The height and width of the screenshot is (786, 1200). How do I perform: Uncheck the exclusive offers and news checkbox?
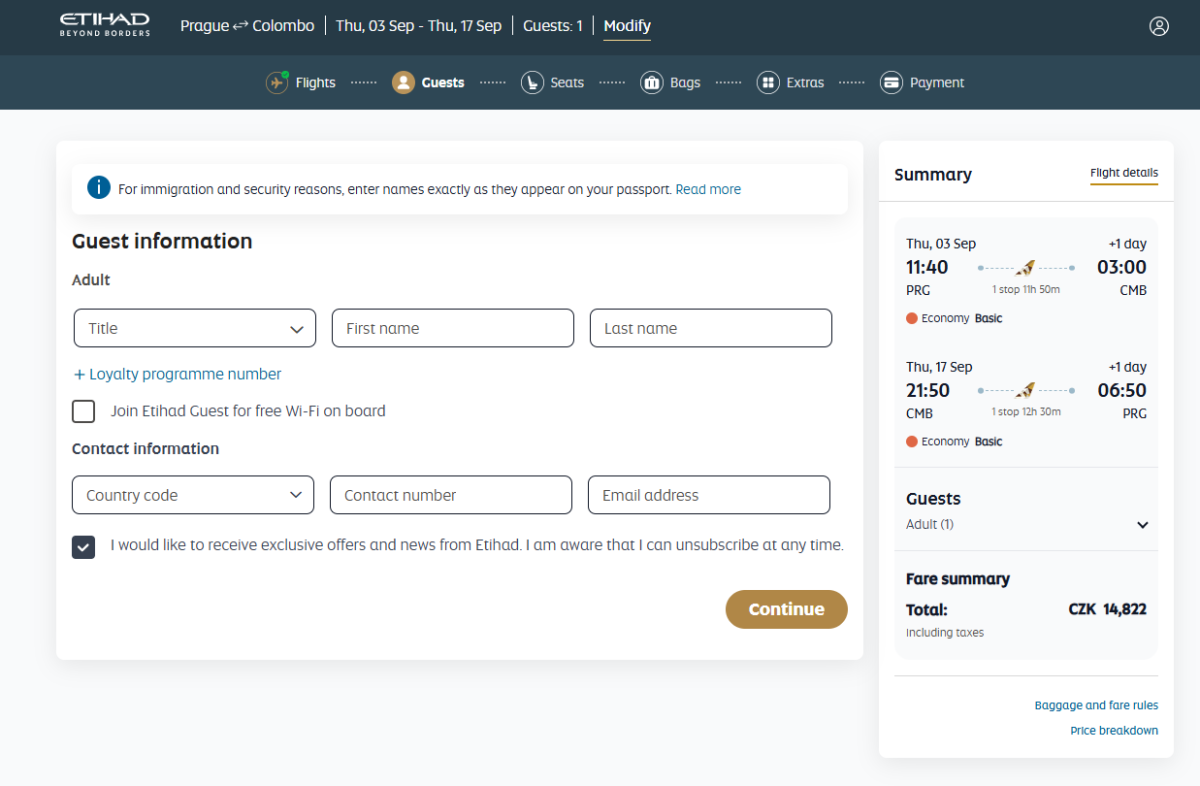click(x=84, y=546)
